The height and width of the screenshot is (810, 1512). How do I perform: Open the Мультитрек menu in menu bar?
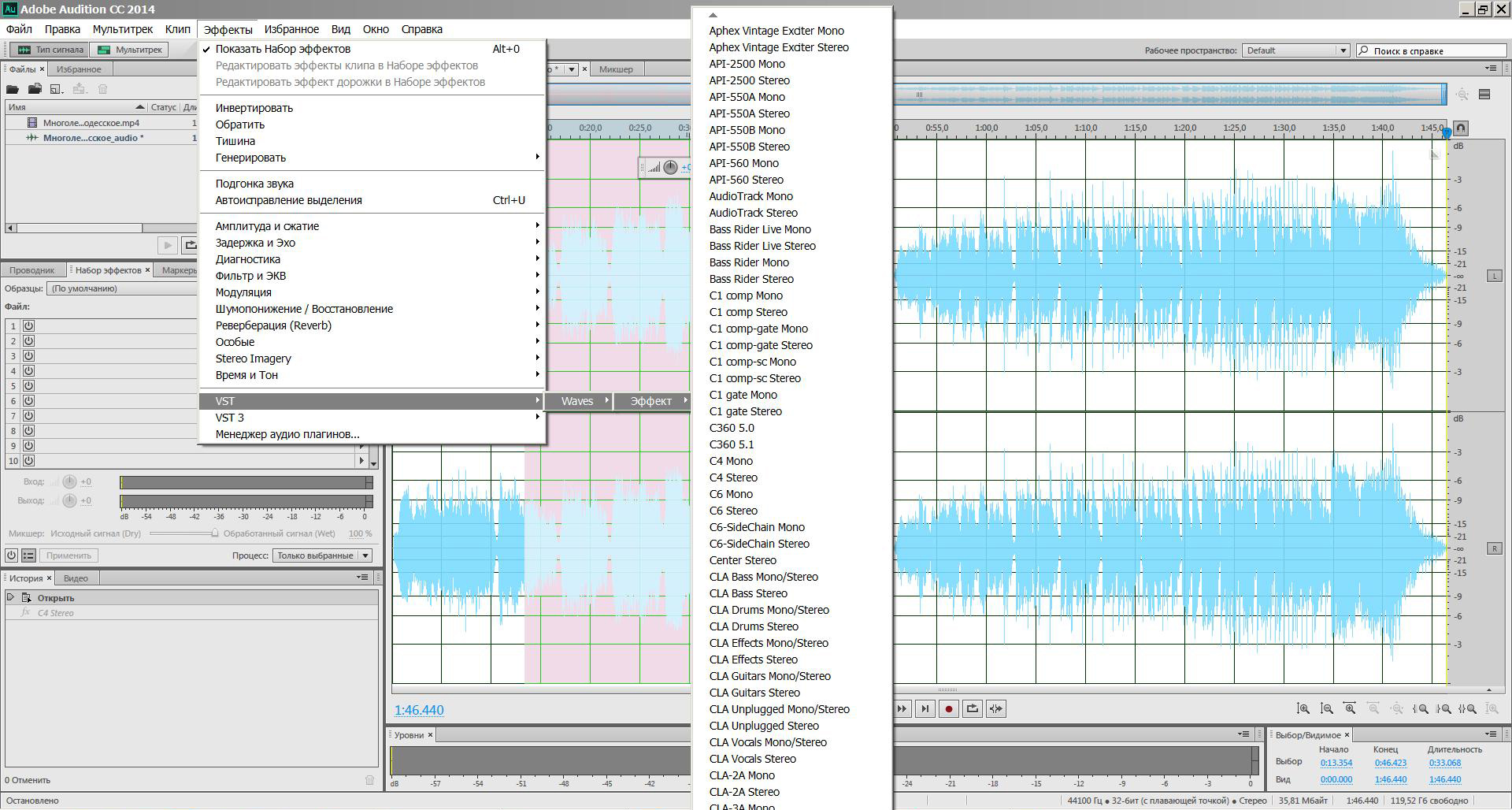click(x=123, y=29)
